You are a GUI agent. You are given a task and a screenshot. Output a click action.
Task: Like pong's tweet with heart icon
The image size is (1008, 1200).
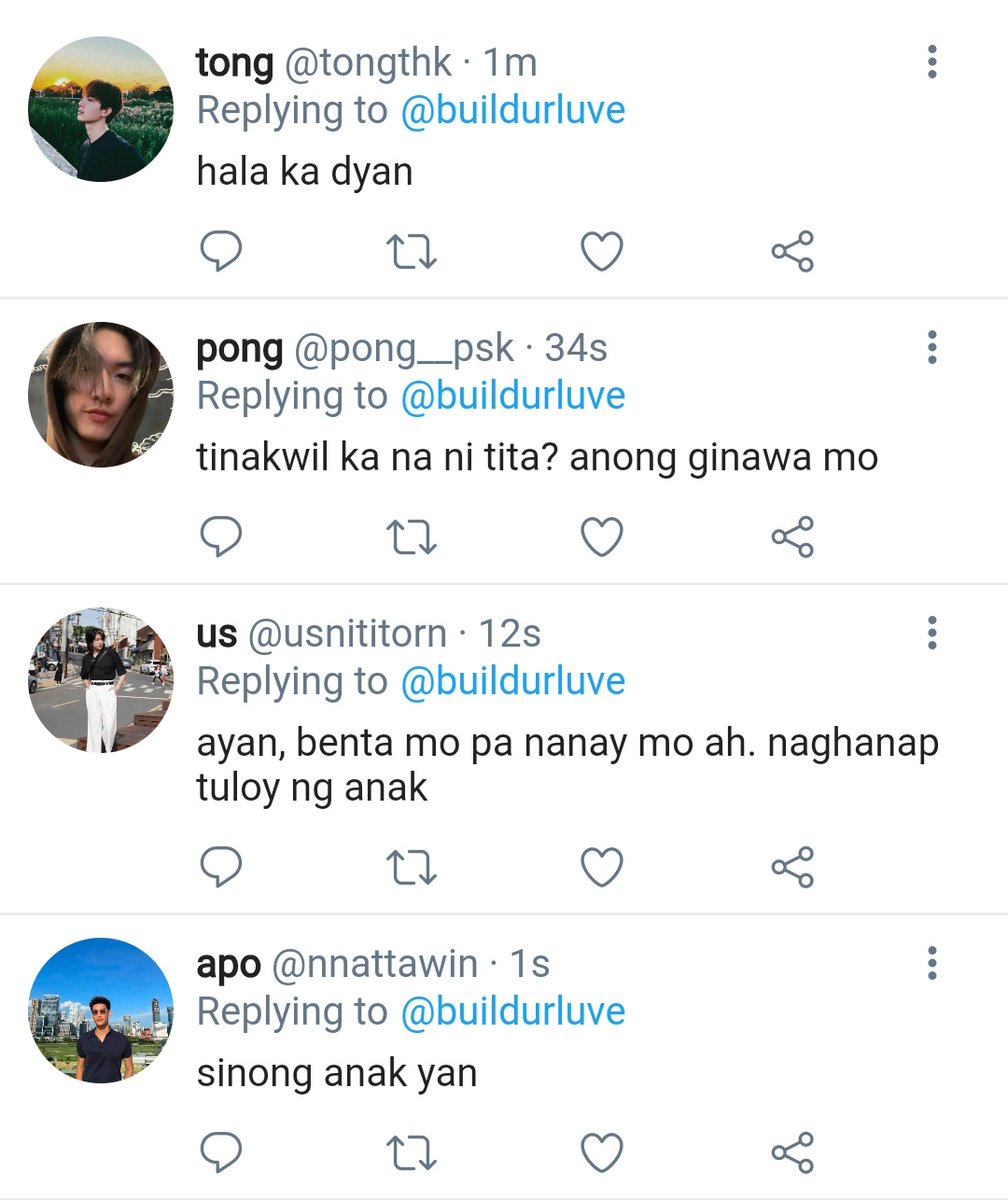pos(602,538)
